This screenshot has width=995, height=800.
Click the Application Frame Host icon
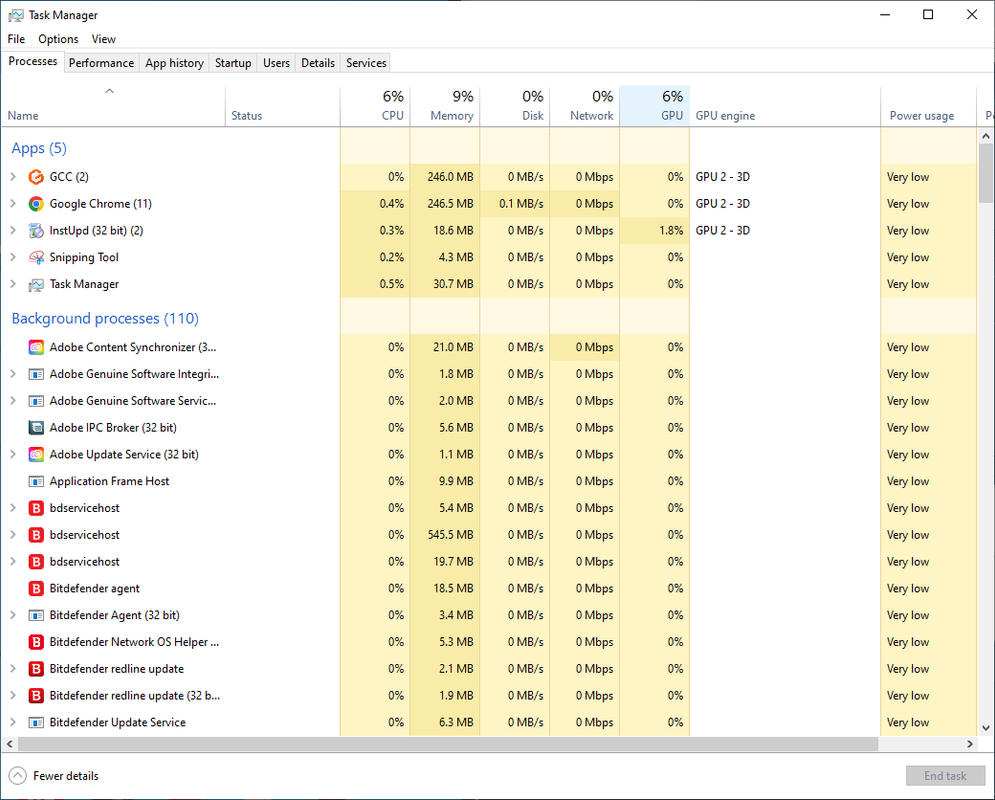tap(36, 482)
